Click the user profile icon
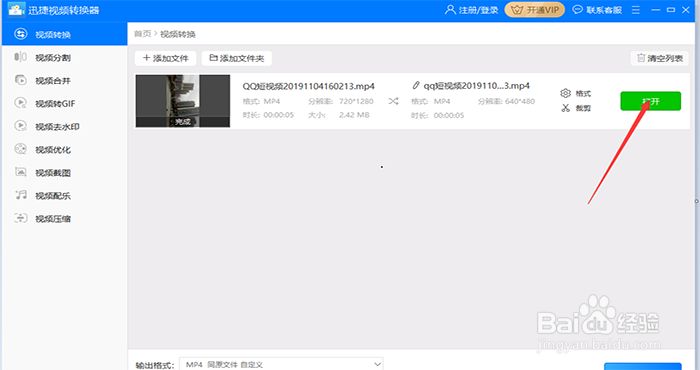Image resolution: width=700 pixels, height=370 pixels. 450,9
